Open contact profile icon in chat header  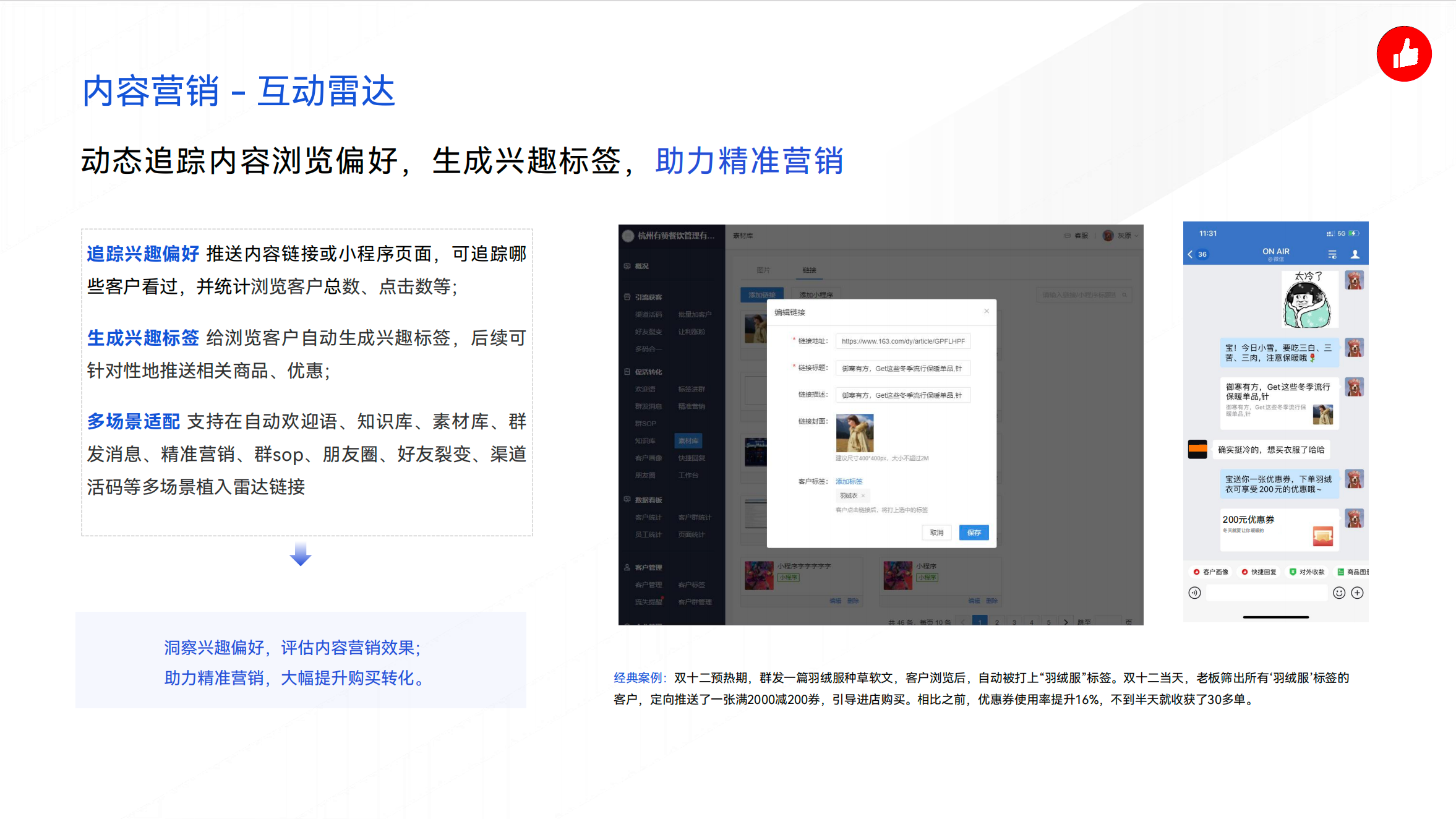click(1355, 254)
